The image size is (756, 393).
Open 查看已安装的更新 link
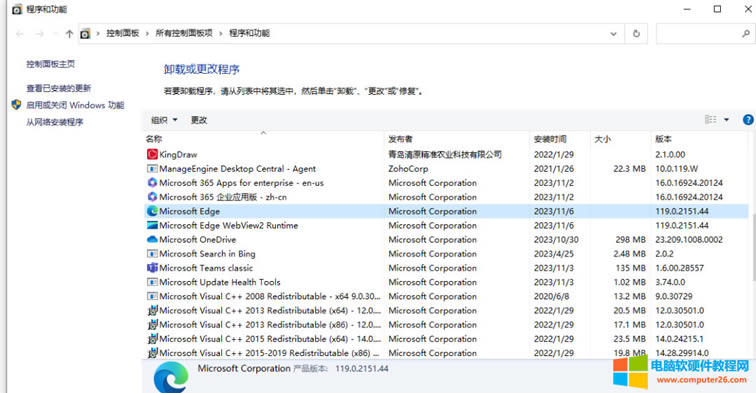pyautogui.click(x=59, y=88)
